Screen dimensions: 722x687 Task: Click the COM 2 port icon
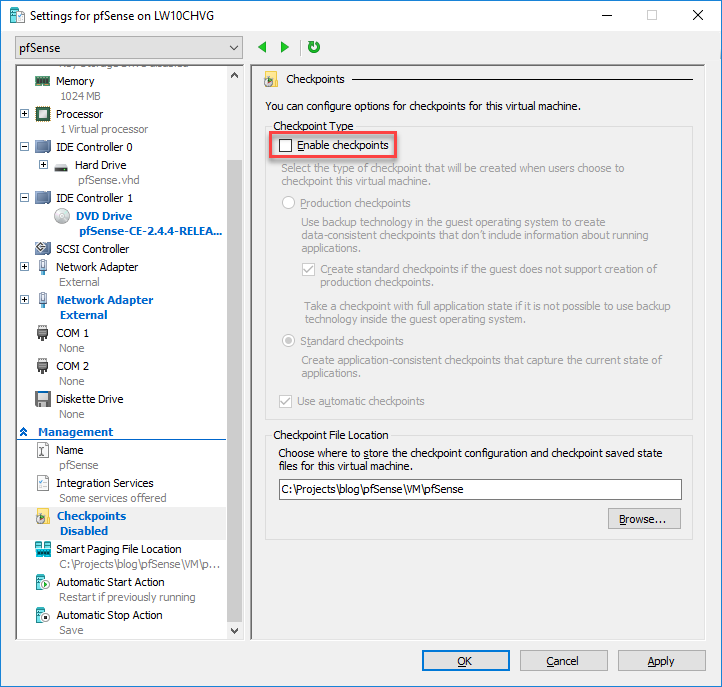coord(42,366)
